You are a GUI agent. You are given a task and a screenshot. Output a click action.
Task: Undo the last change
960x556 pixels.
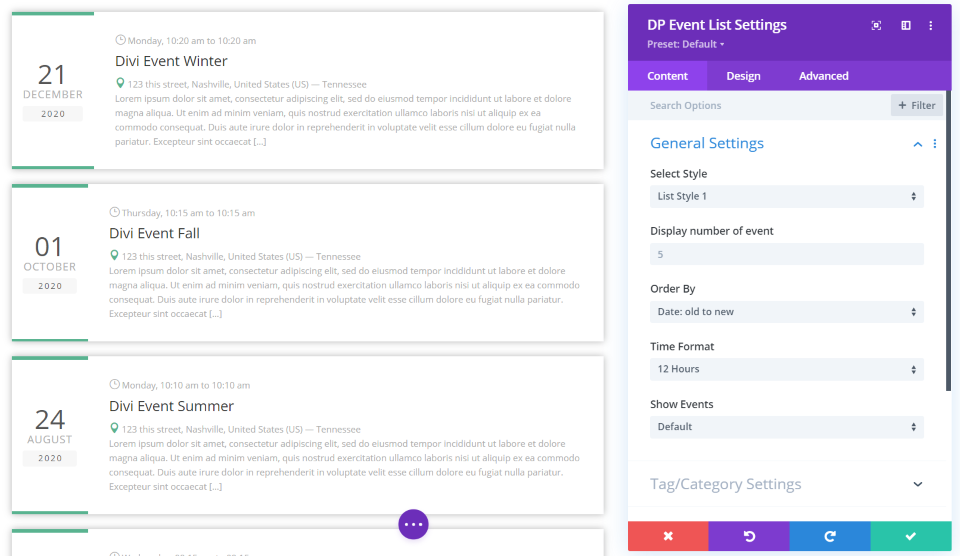749,536
